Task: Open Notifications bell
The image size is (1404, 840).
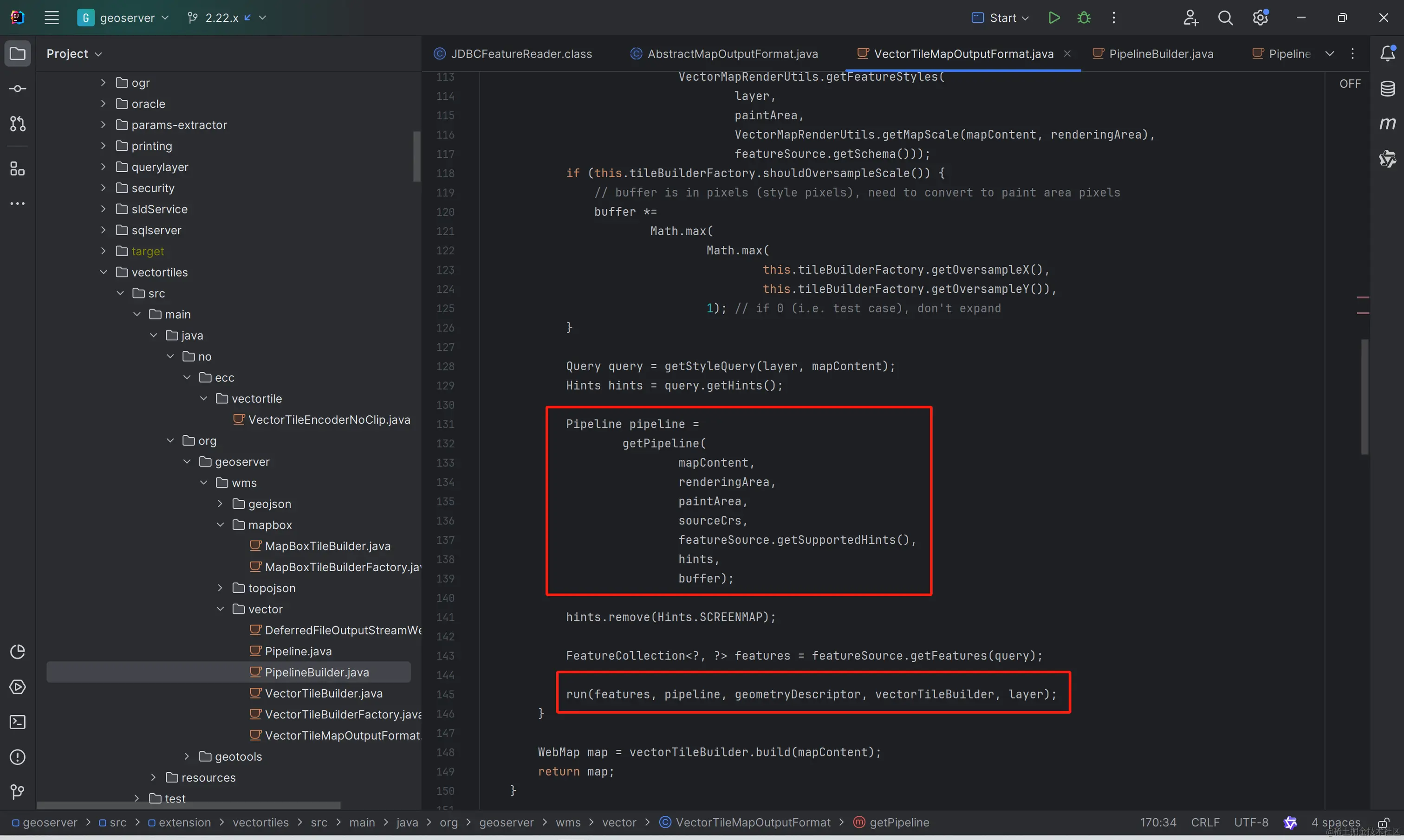Action: pos(1388,53)
